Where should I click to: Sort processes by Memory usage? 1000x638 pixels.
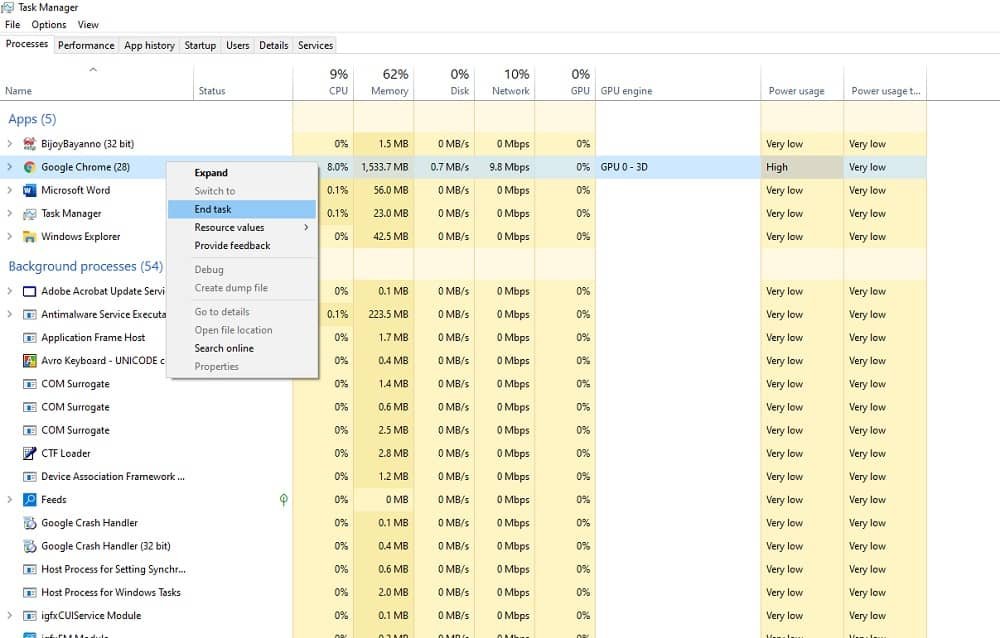click(x=384, y=83)
